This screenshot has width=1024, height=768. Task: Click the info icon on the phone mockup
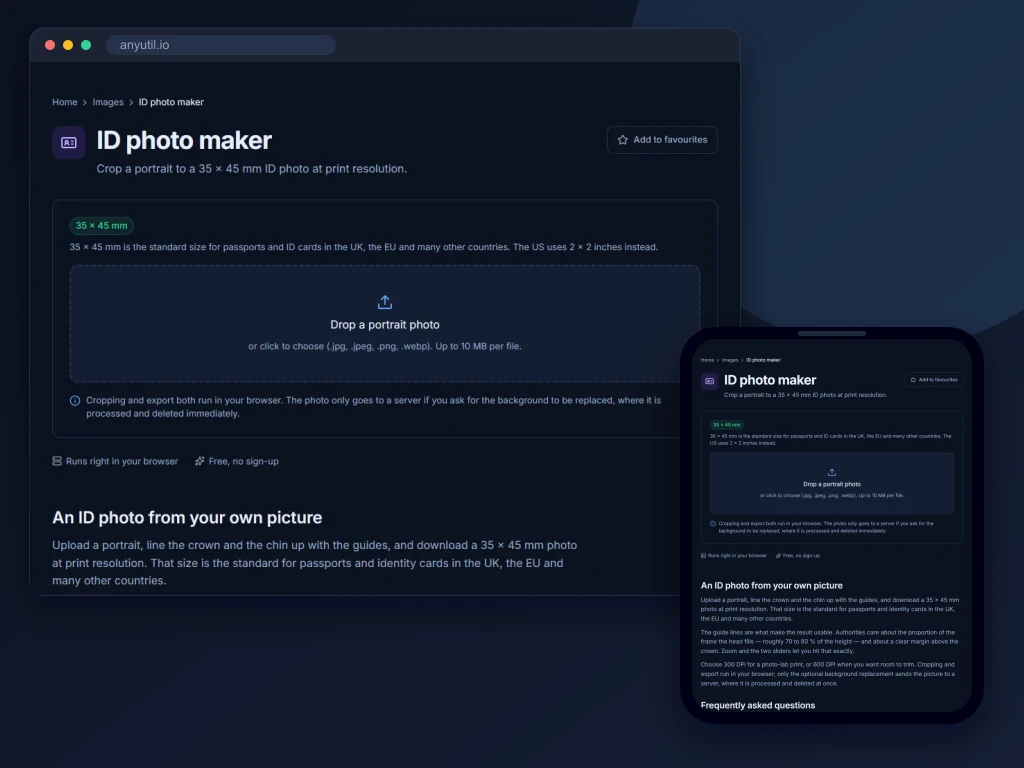(x=712, y=524)
